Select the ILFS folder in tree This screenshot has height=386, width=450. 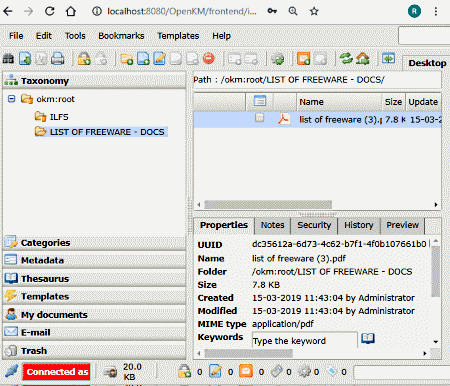[x=59, y=117]
